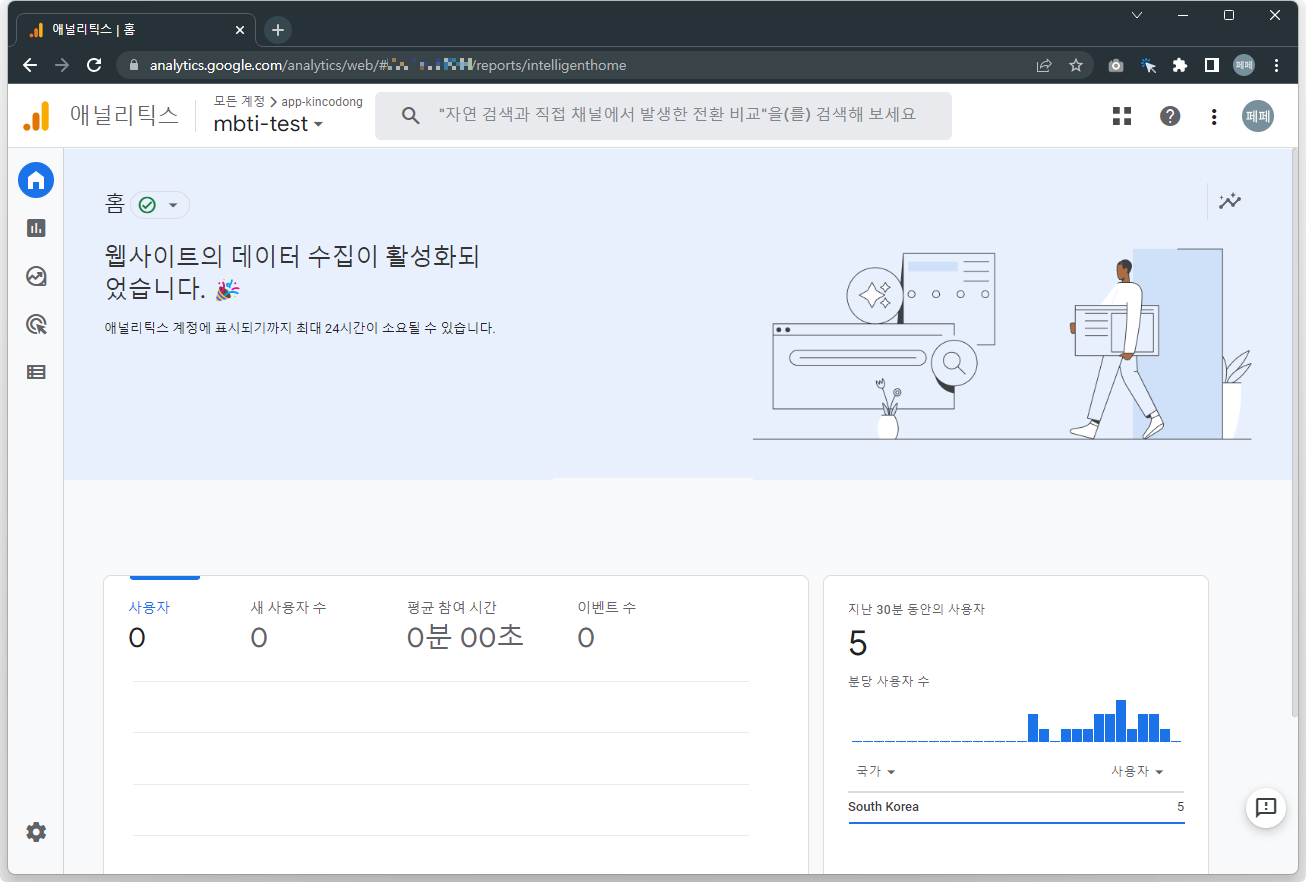Image resolution: width=1306 pixels, height=882 pixels.
Task: Open the mbti-test property selector
Action: (x=266, y=124)
